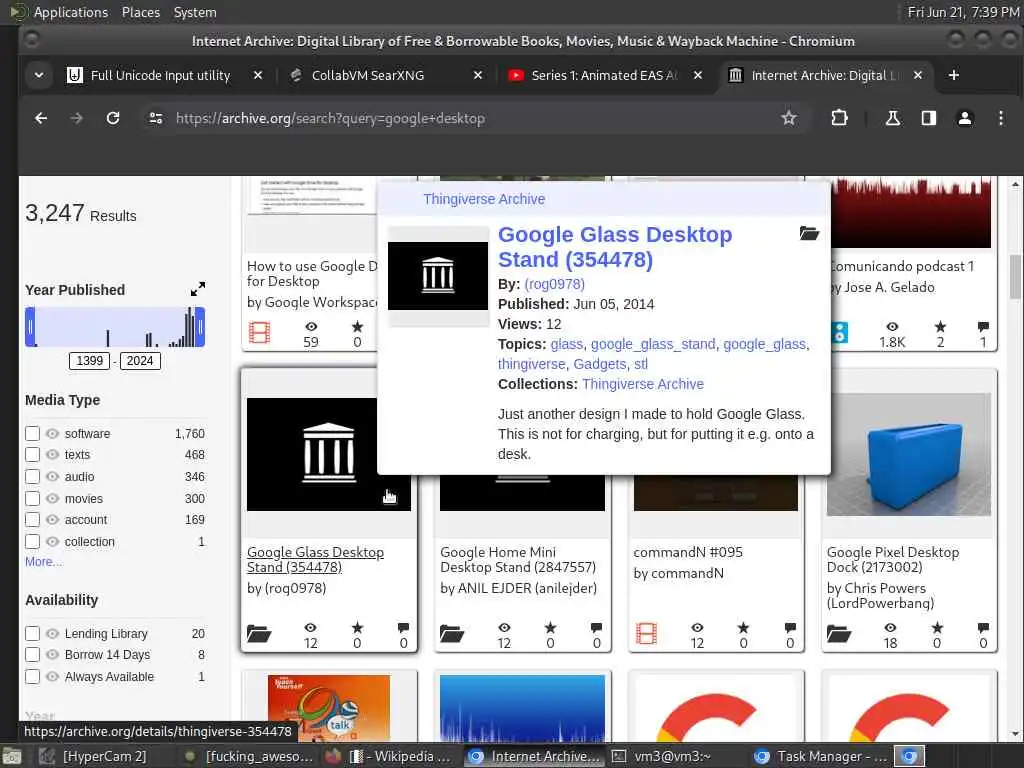Switch to CollabVM SearXNG tab
This screenshot has width=1024, height=768.
click(x=368, y=75)
